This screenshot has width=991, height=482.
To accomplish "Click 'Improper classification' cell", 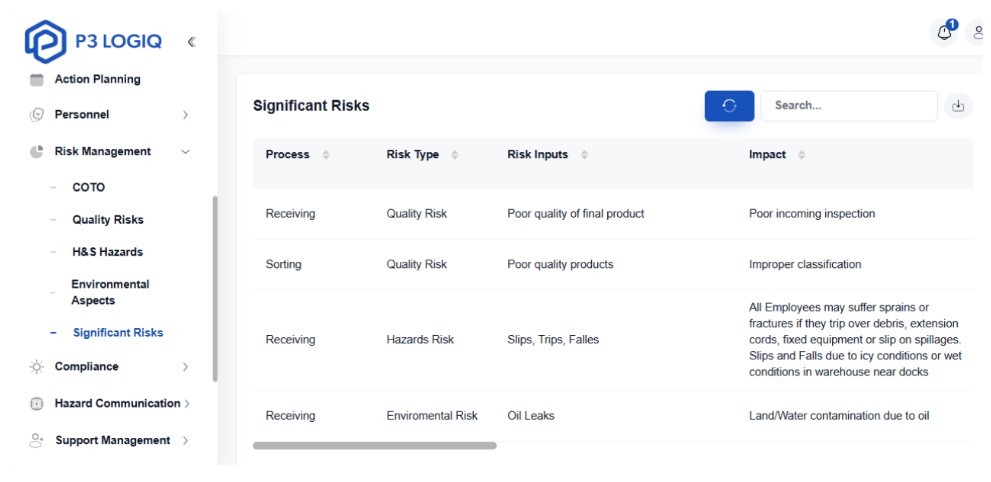I will [x=805, y=264].
